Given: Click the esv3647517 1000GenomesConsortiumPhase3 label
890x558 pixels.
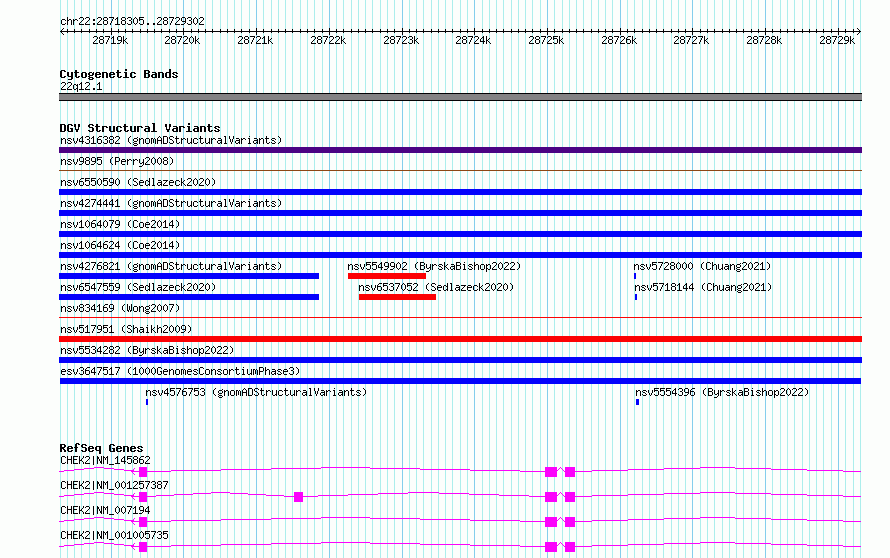Looking at the screenshot, I should [179, 371].
